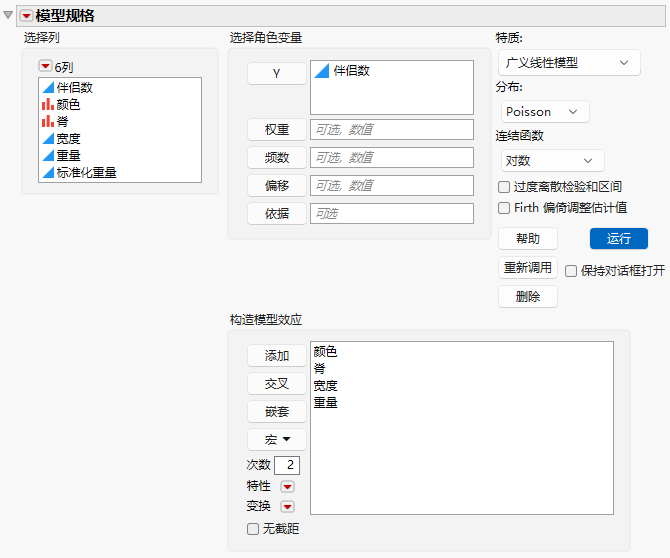Click the 交叉 effect button

(x=277, y=384)
